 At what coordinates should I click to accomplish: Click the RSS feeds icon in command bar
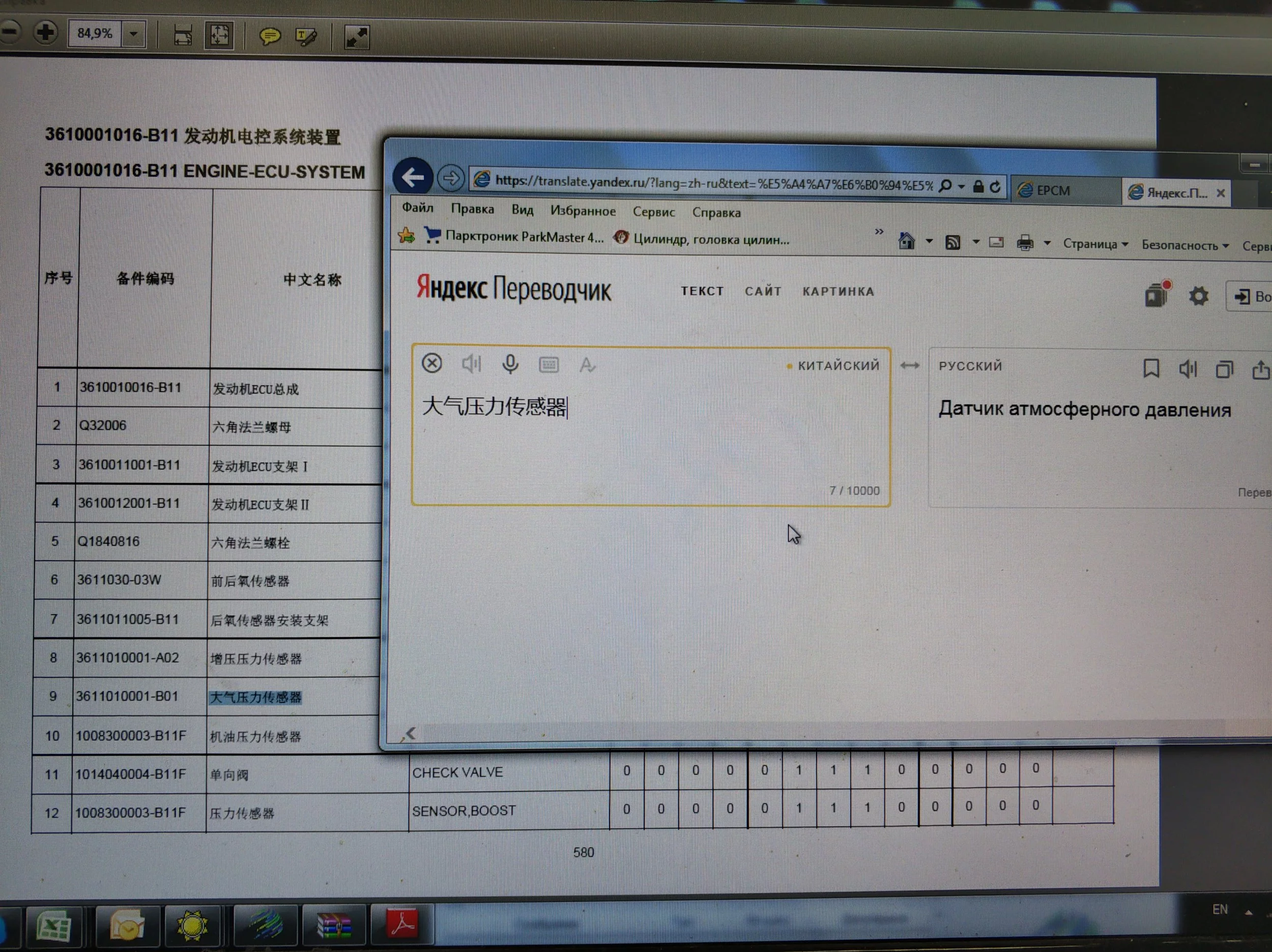[953, 242]
